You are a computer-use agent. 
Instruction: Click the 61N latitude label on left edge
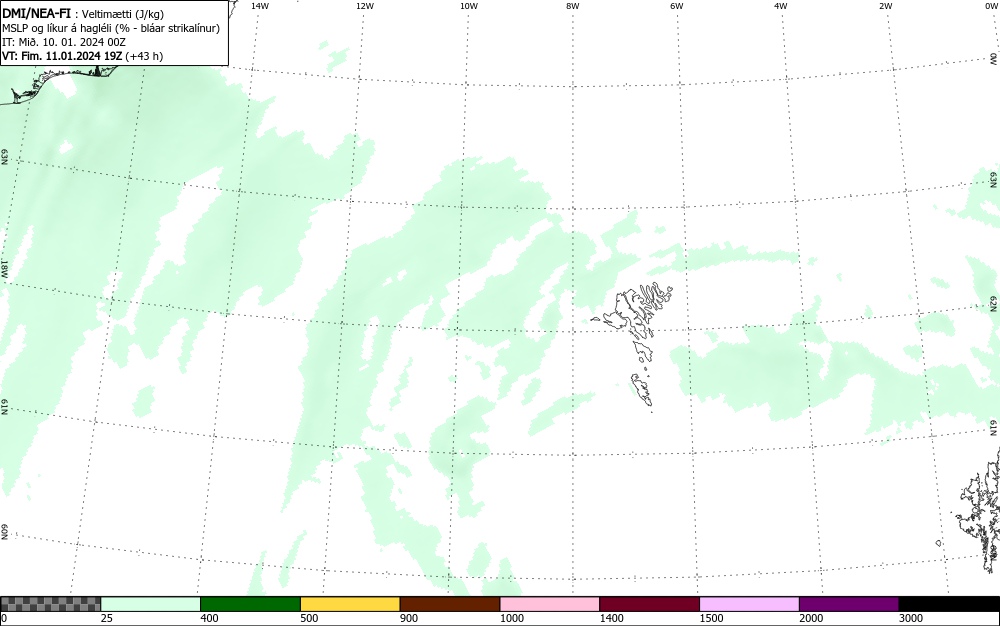point(5,407)
